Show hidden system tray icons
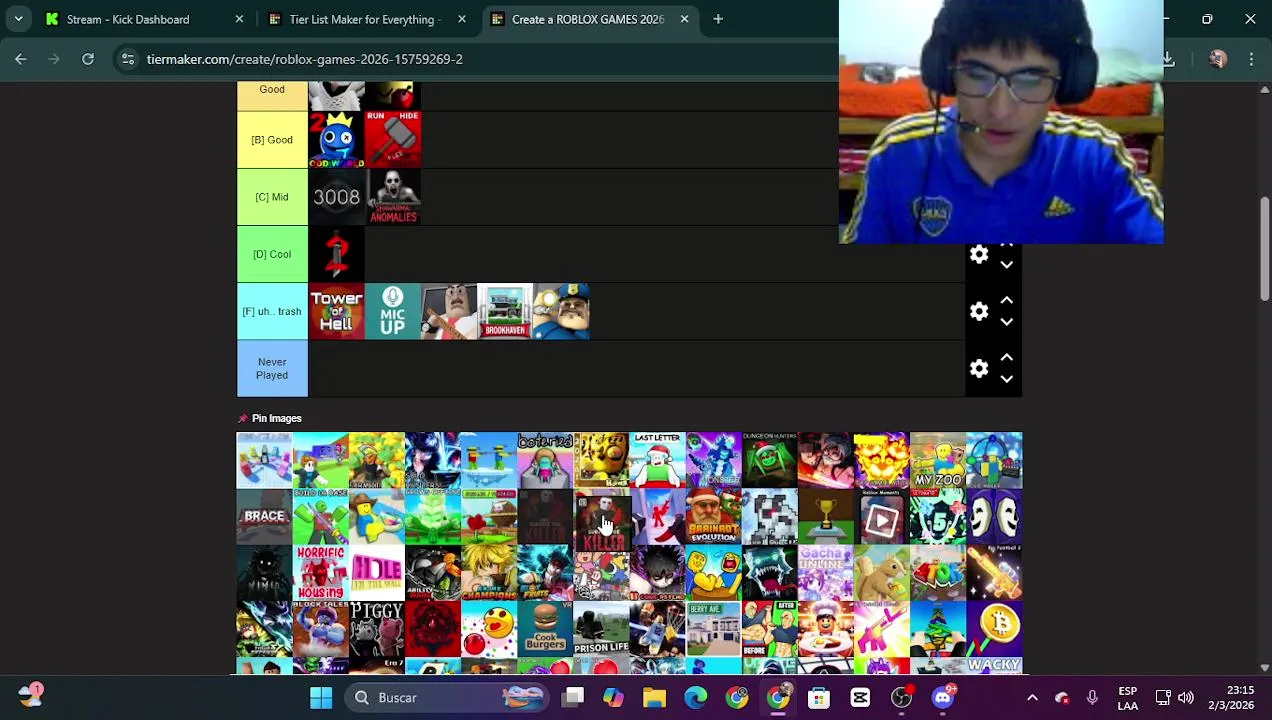This screenshot has height=720, width=1272. [x=1032, y=697]
